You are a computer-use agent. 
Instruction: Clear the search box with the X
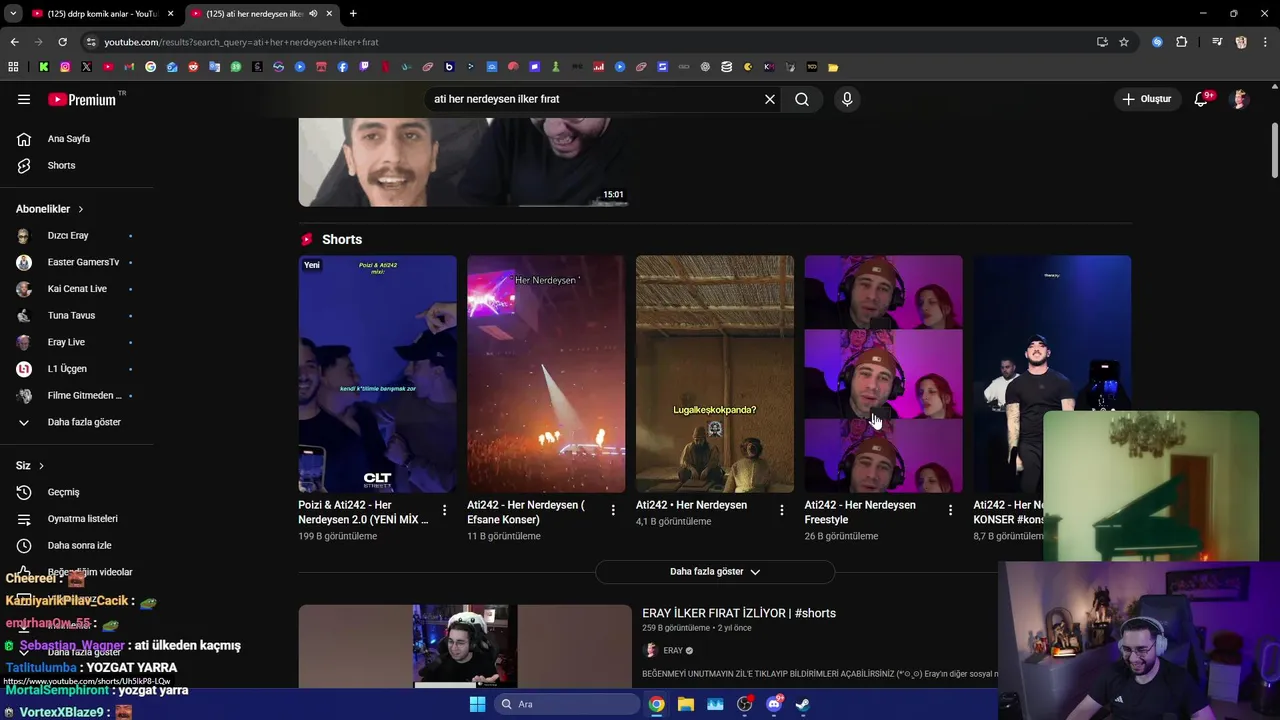tap(770, 99)
